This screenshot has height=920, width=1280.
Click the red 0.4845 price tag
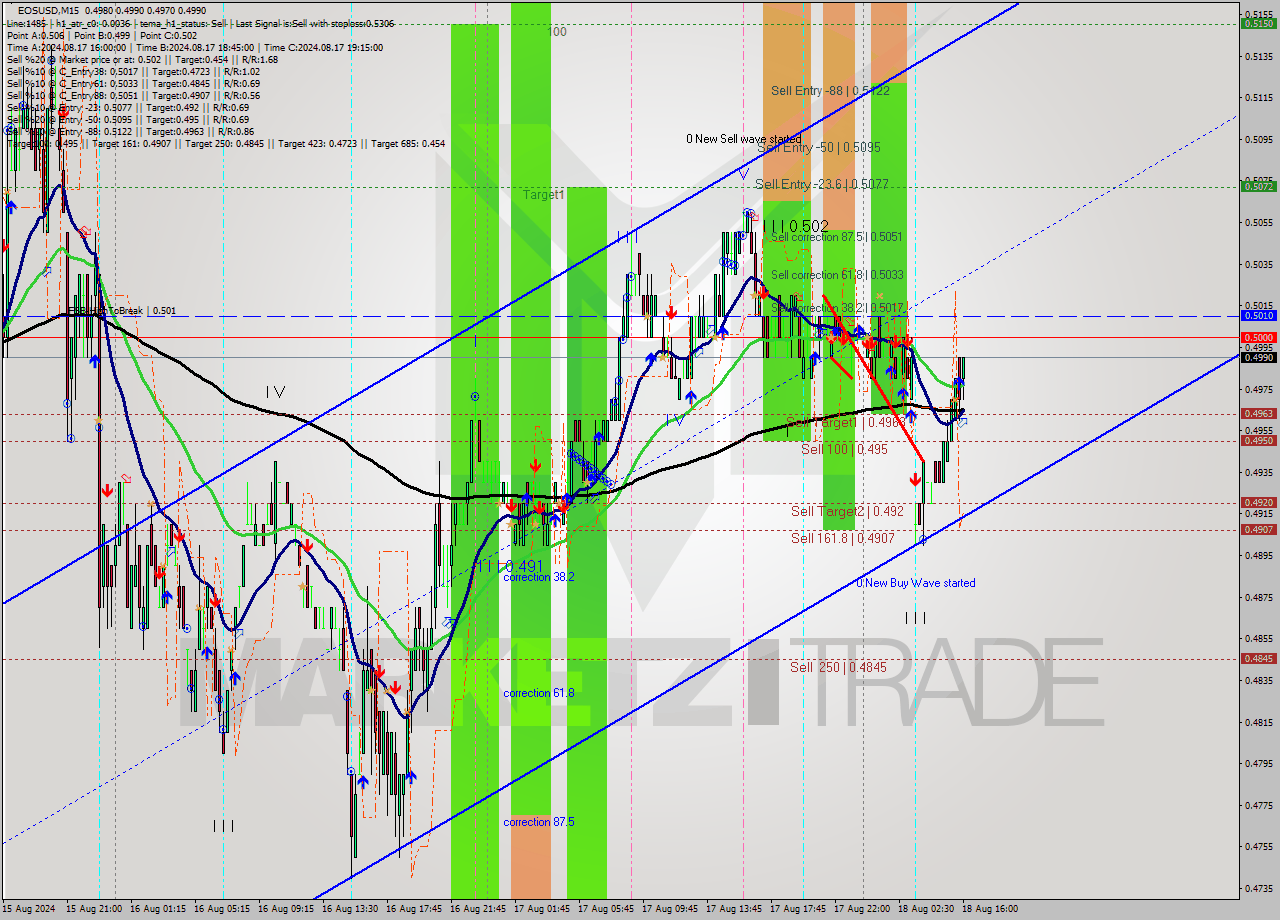(x=1258, y=658)
